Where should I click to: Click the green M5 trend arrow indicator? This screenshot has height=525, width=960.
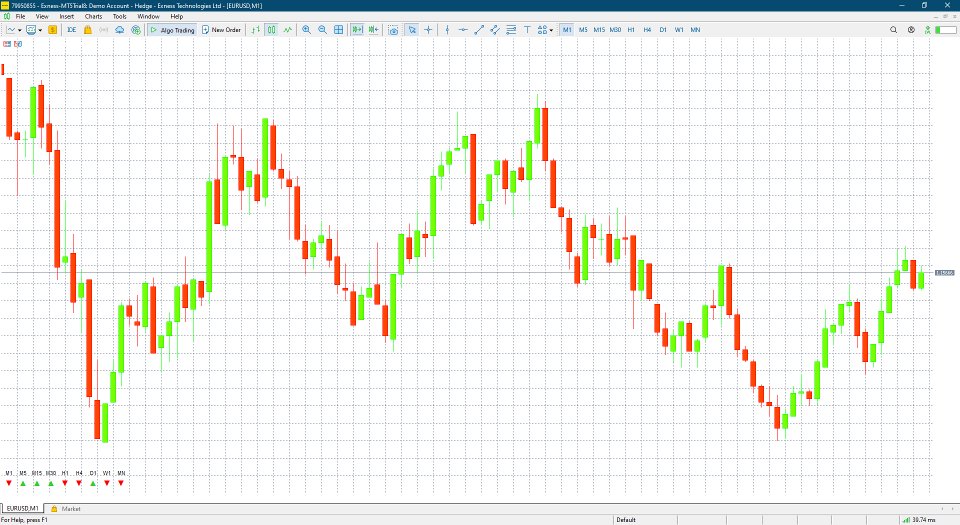tap(23, 483)
